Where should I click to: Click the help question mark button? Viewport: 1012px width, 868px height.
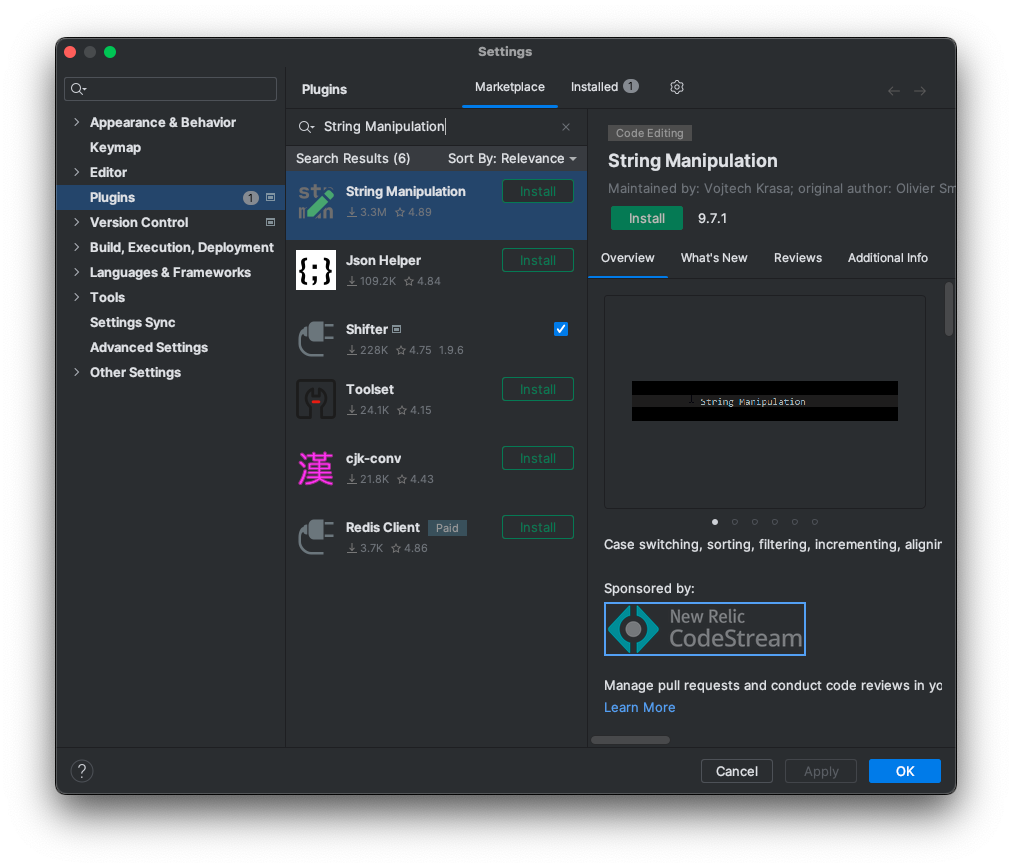82,771
